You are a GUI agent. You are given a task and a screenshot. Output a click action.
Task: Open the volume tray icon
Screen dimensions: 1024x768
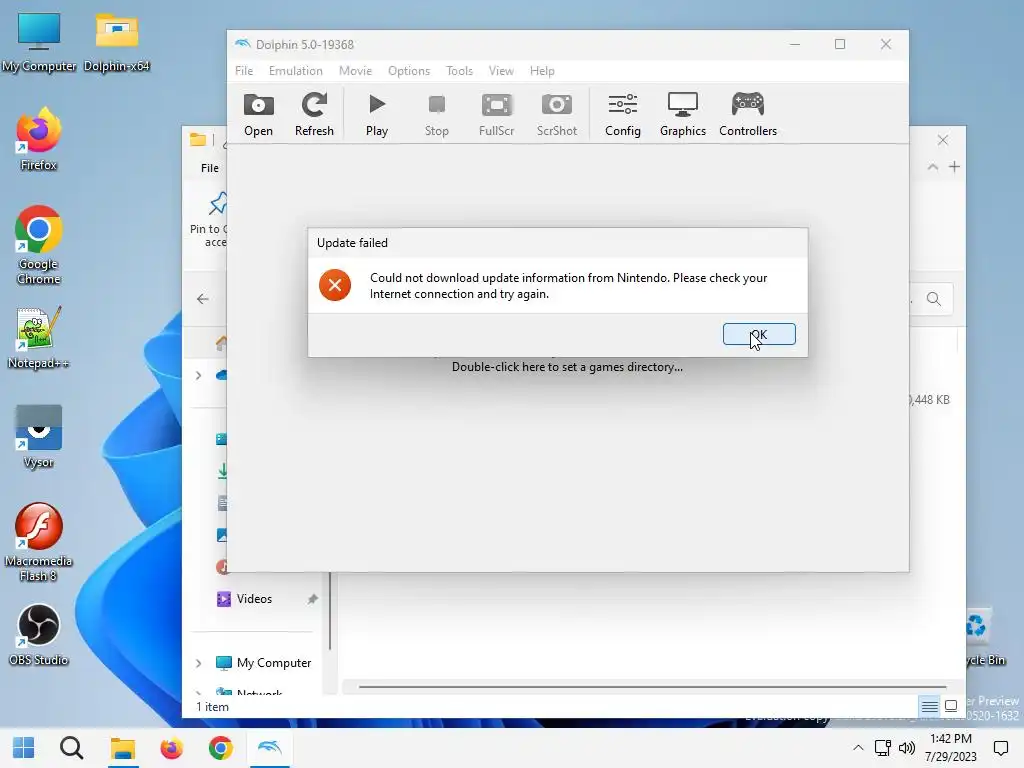point(906,748)
